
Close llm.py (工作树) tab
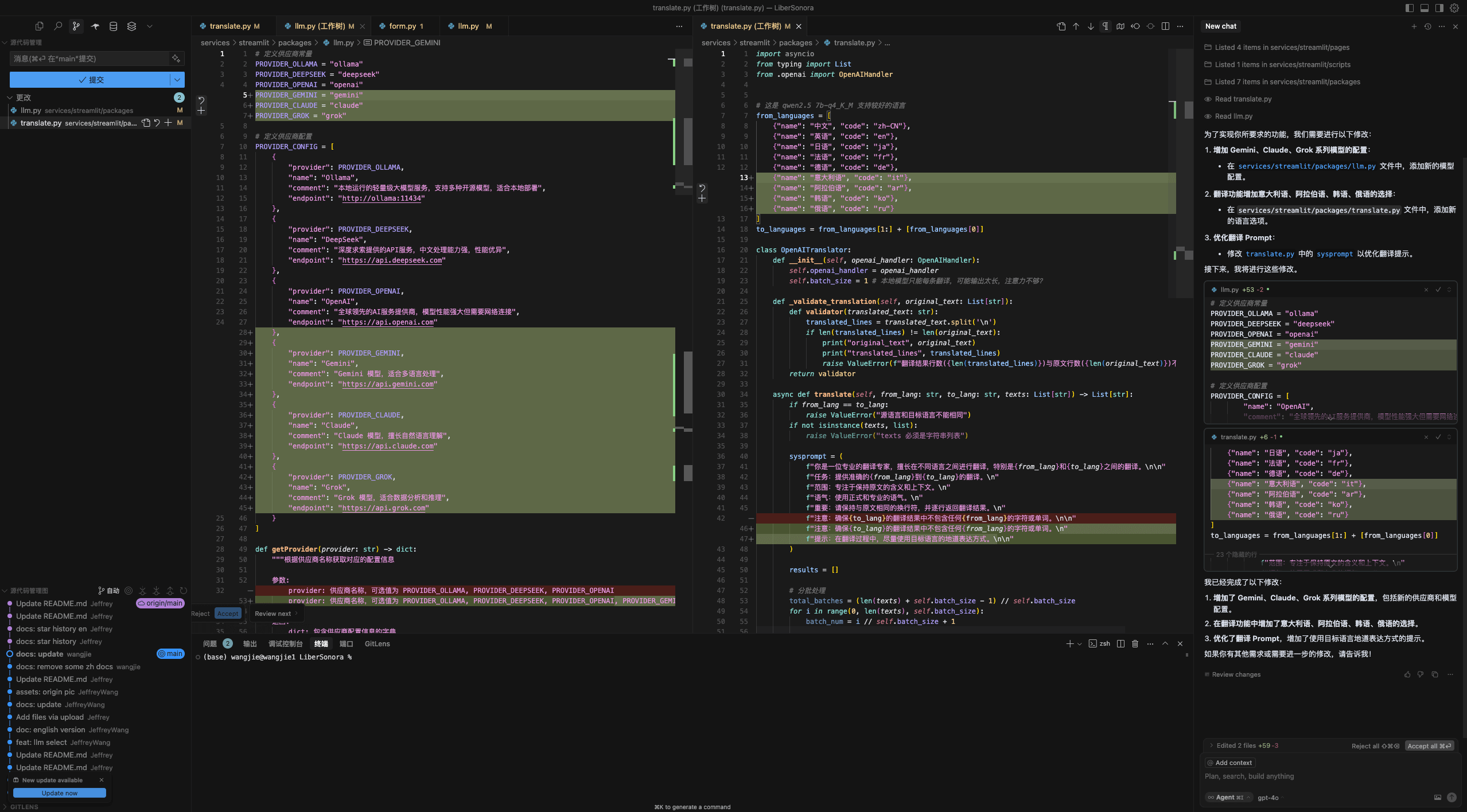pyautogui.click(x=363, y=26)
